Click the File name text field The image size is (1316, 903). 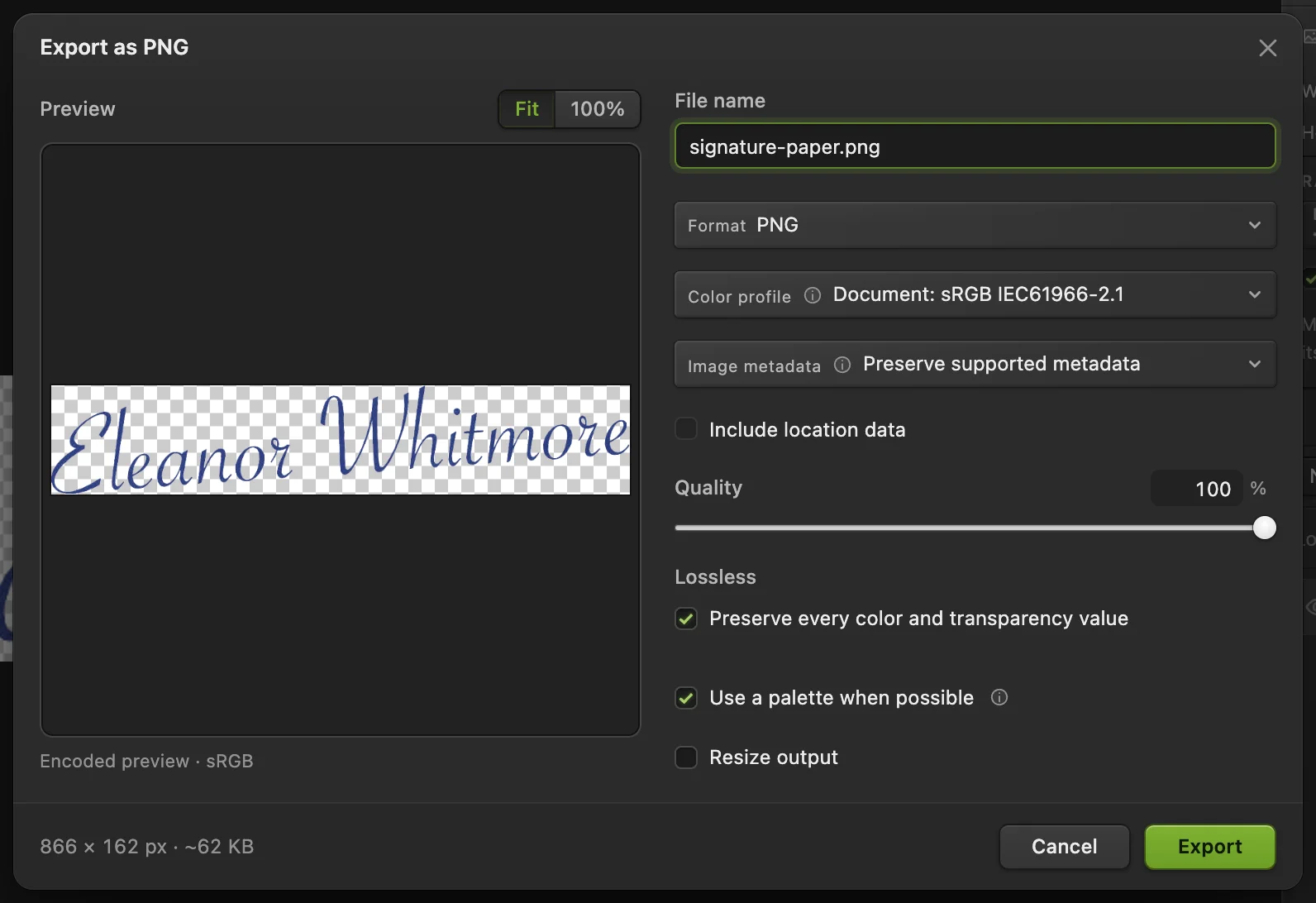coord(975,146)
